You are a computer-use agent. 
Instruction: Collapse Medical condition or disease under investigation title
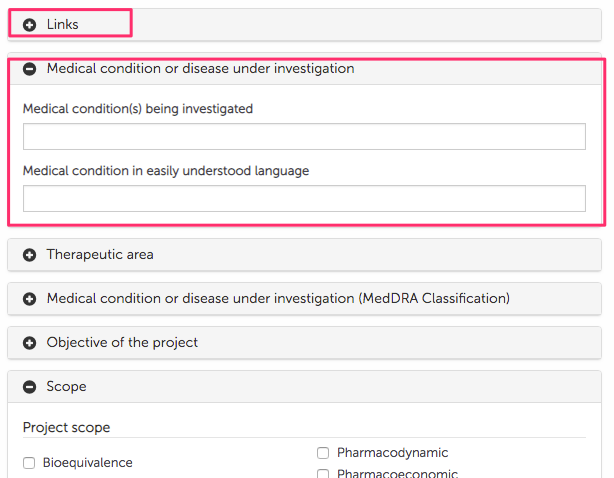tap(200, 69)
